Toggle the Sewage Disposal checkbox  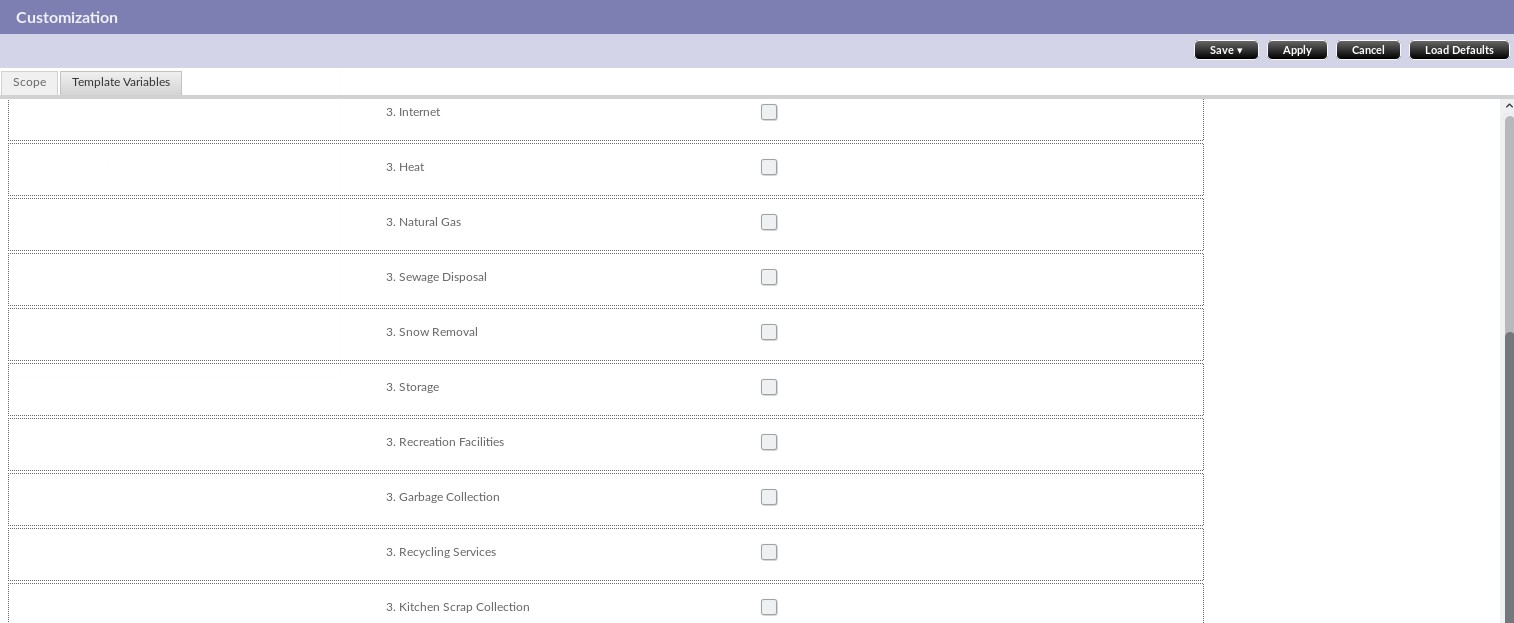769,277
